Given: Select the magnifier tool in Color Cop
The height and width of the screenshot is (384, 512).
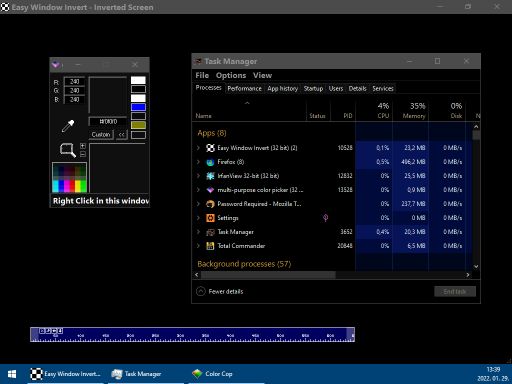Looking at the screenshot, I should pos(67,150).
